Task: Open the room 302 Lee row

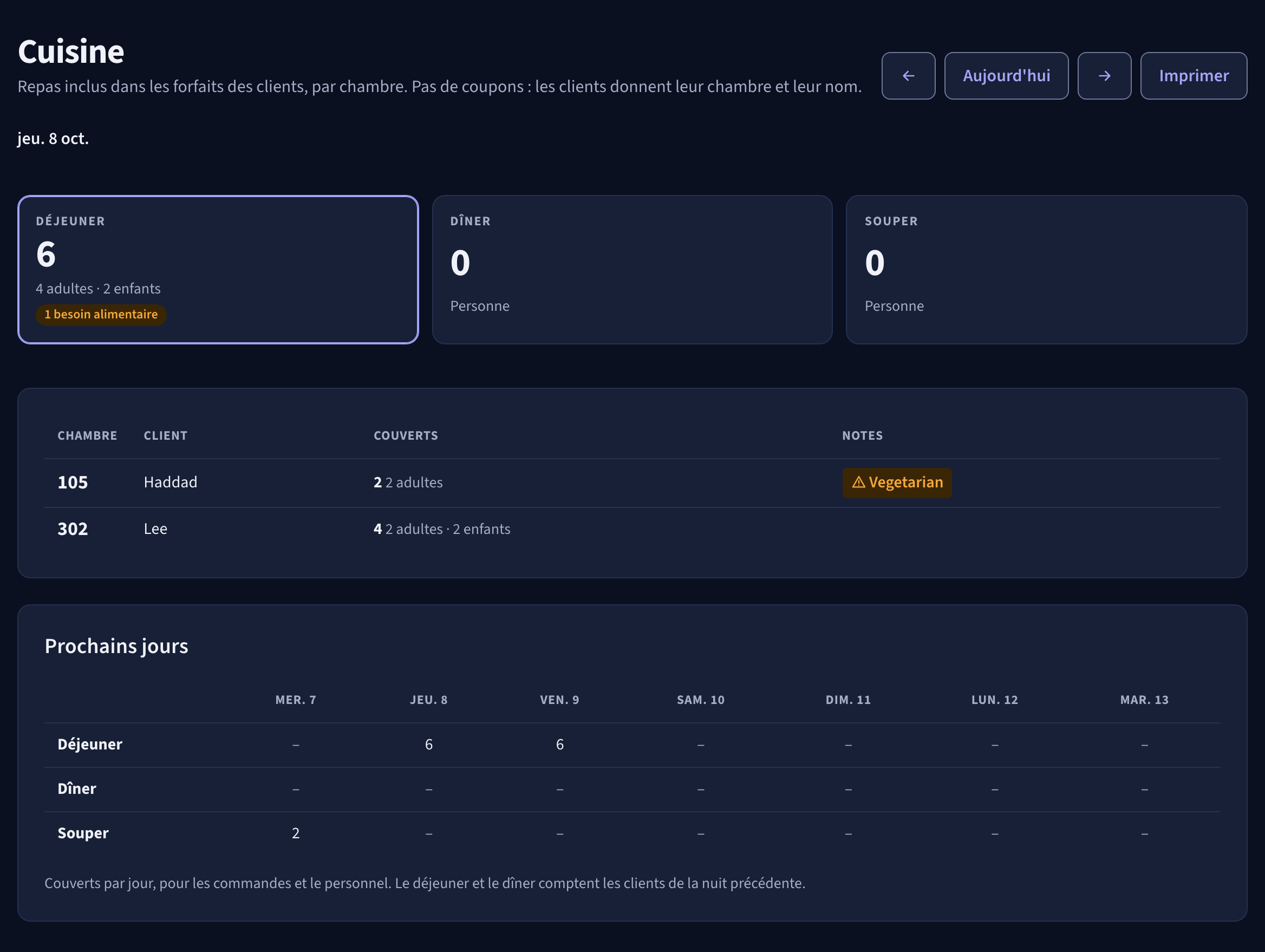Action: 632,530
